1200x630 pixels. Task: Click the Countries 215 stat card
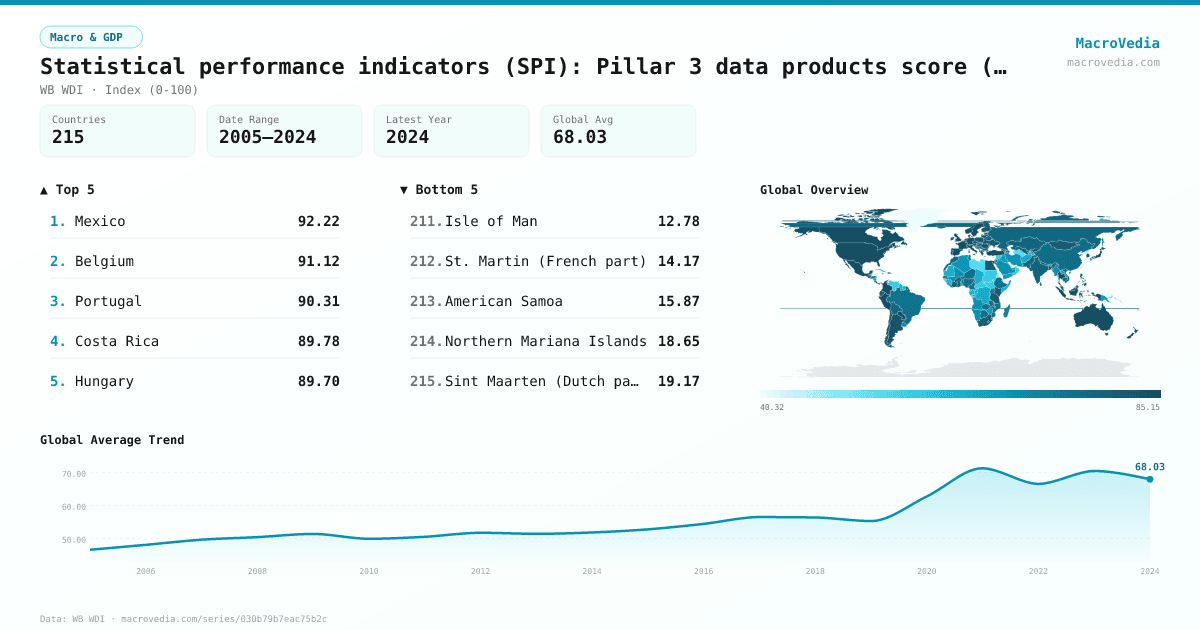[x=117, y=131]
